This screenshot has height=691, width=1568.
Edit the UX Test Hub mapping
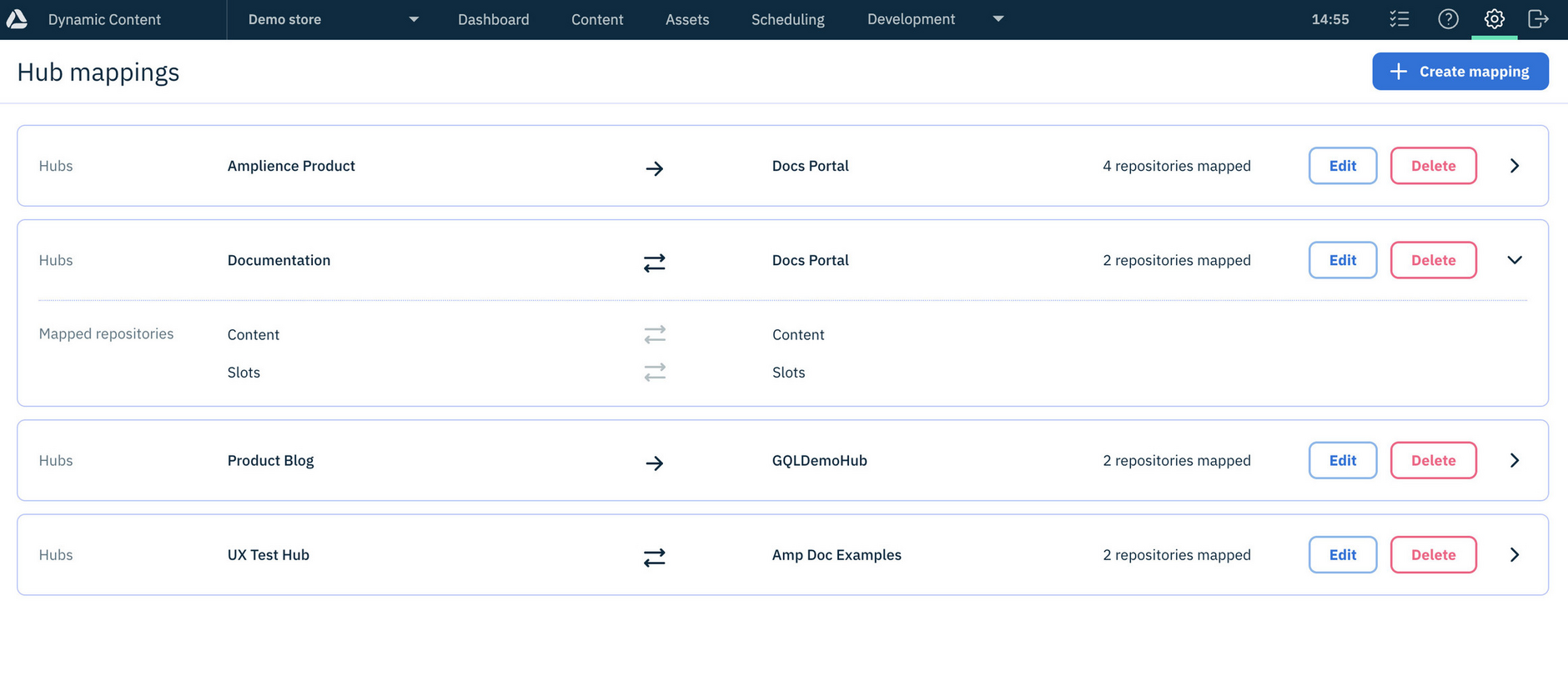(x=1343, y=554)
